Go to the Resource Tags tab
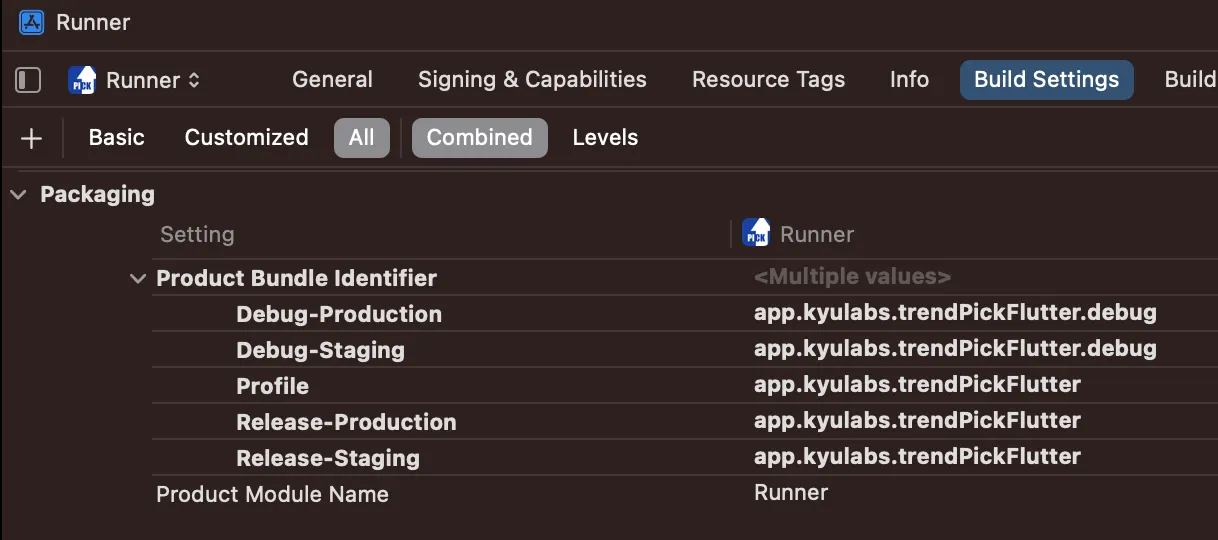The width and height of the screenshot is (1218, 540). coord(768,80)
